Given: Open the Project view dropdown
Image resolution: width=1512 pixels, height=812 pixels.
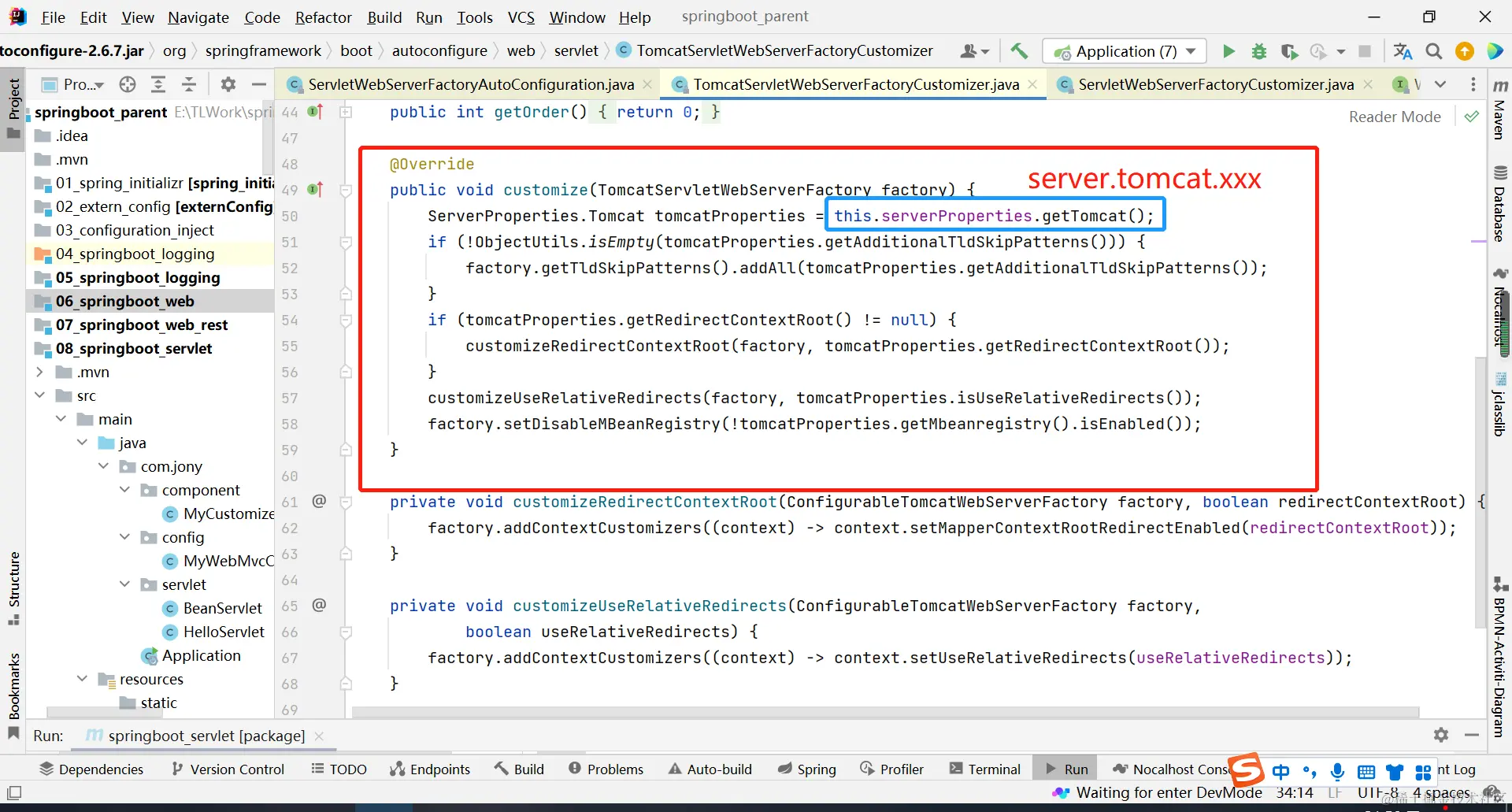Looking at the screenshot, I should tap(74, 84).
